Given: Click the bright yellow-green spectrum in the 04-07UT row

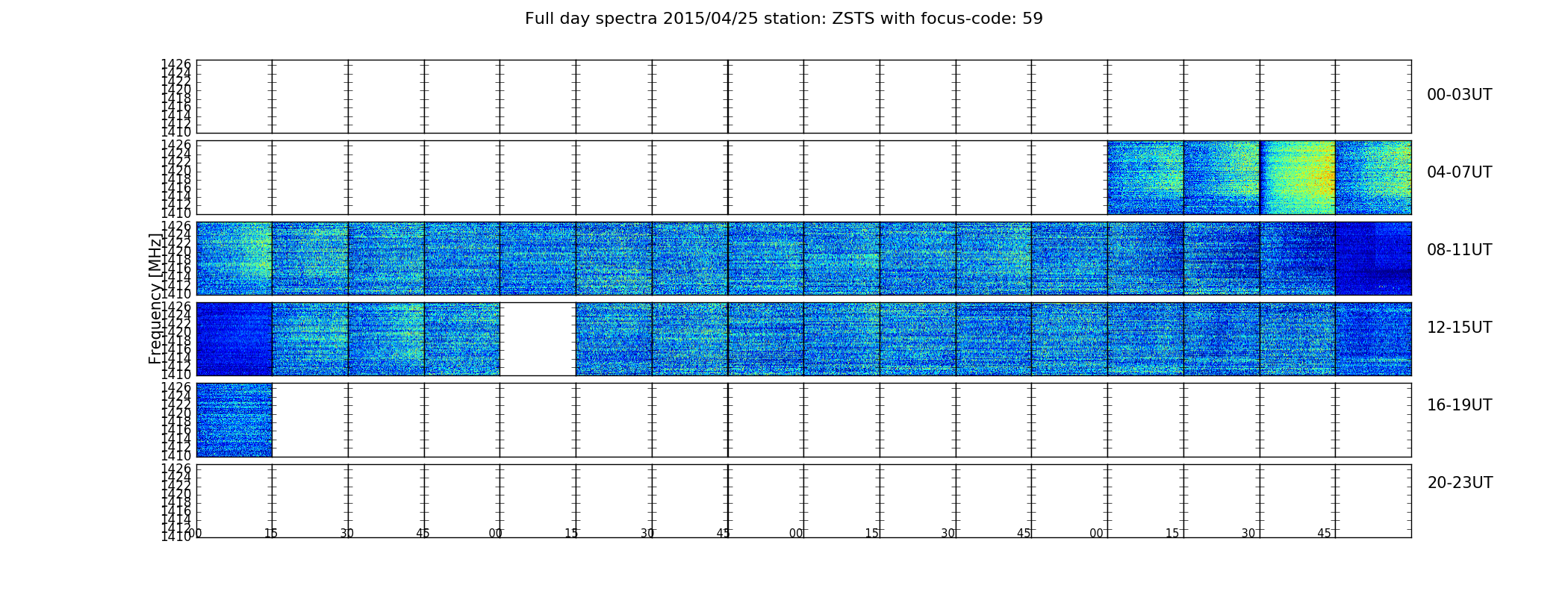Looking at the screenshot, I should [x=1297, y=178].
